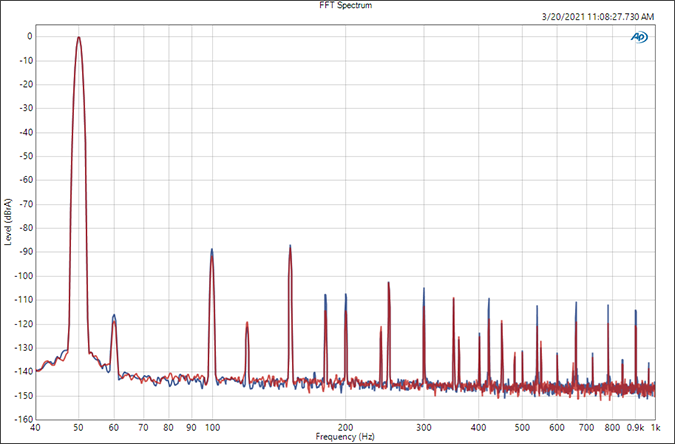Click the -80 level axis tick label

[x=26, y=228]
